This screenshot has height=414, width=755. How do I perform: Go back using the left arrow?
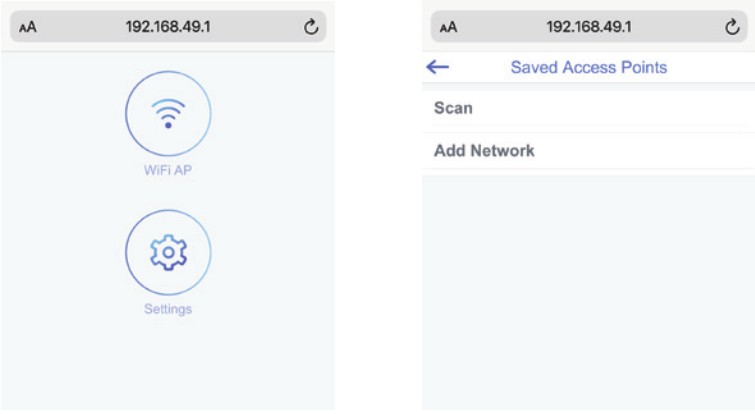click(x=438, y=67)
